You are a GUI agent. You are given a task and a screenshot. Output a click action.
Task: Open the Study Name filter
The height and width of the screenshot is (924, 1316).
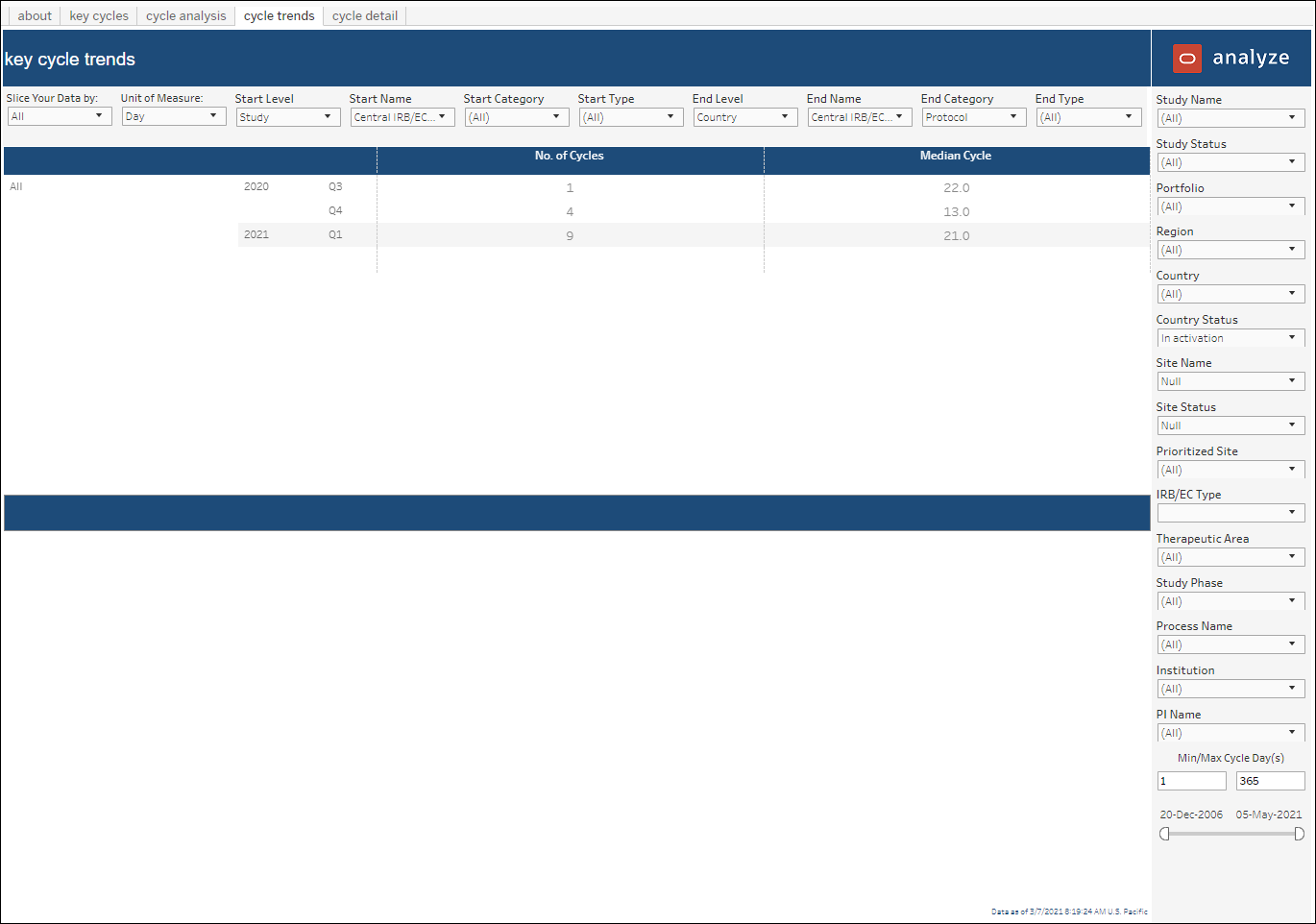pos(1231,118)
